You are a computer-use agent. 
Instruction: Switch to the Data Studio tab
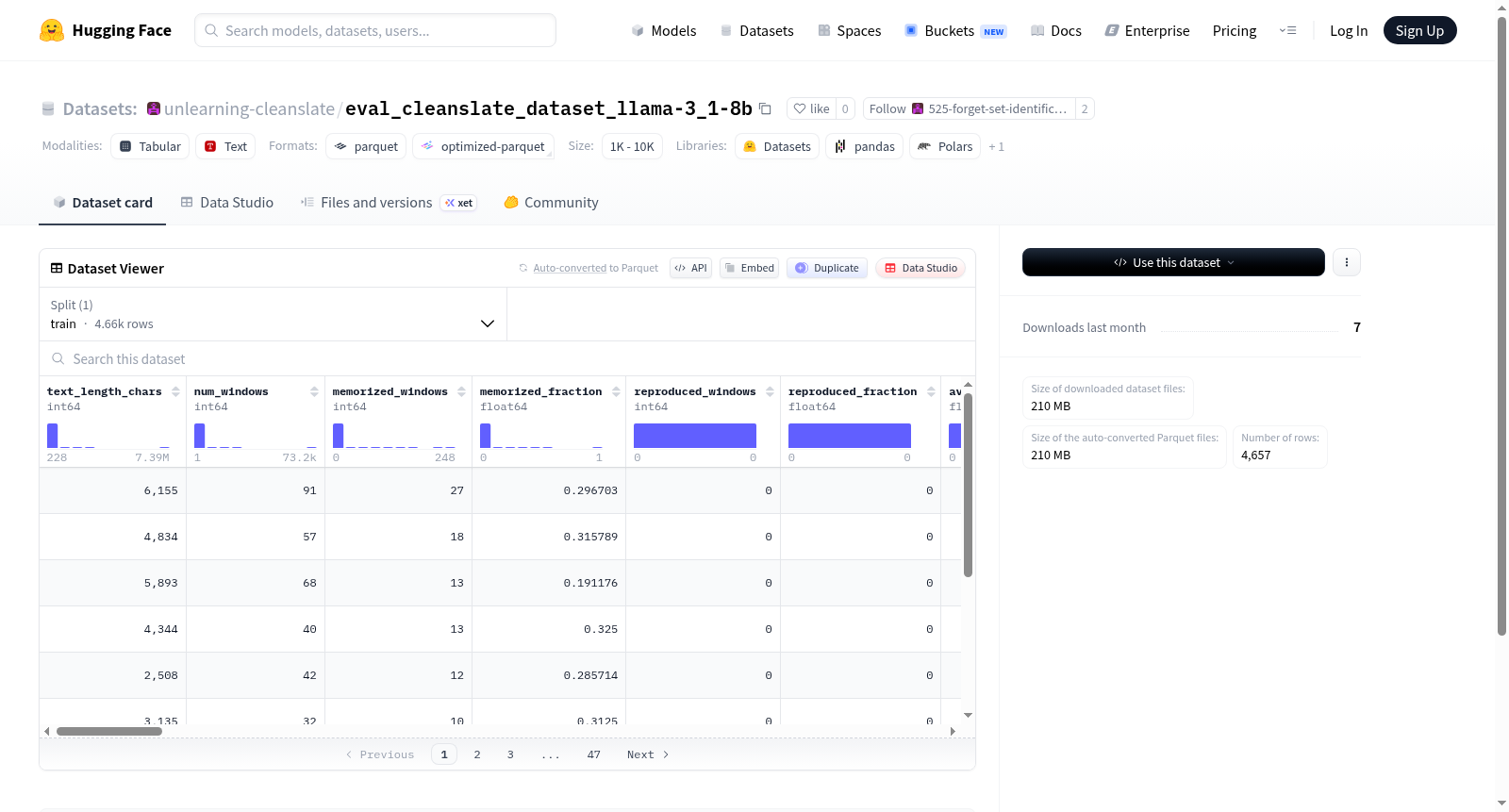(226, 202)
